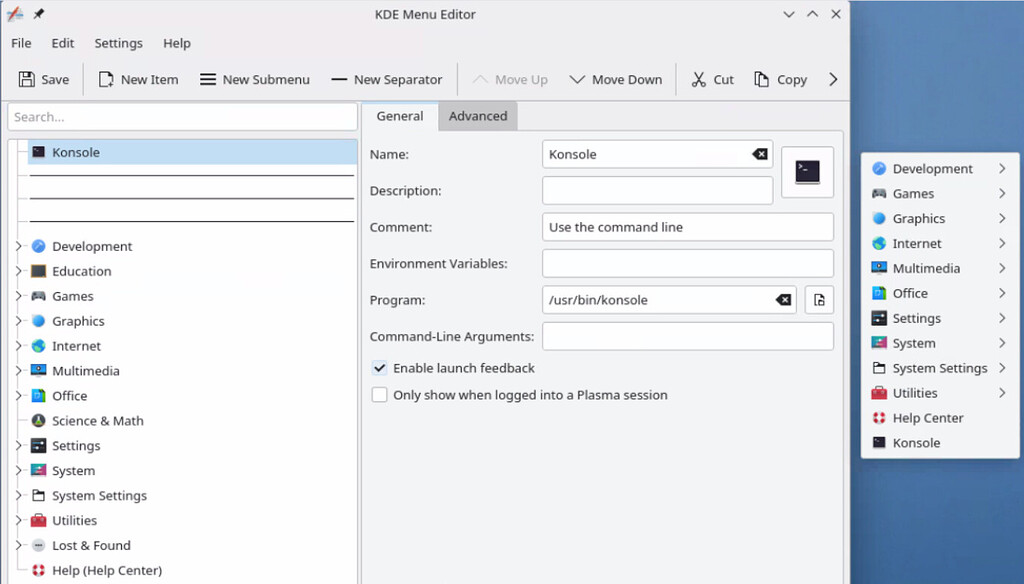Browse for a program with the file icon
This screenshot has height=584, width=1024.
pyautogui.click(x=819, y=299)
